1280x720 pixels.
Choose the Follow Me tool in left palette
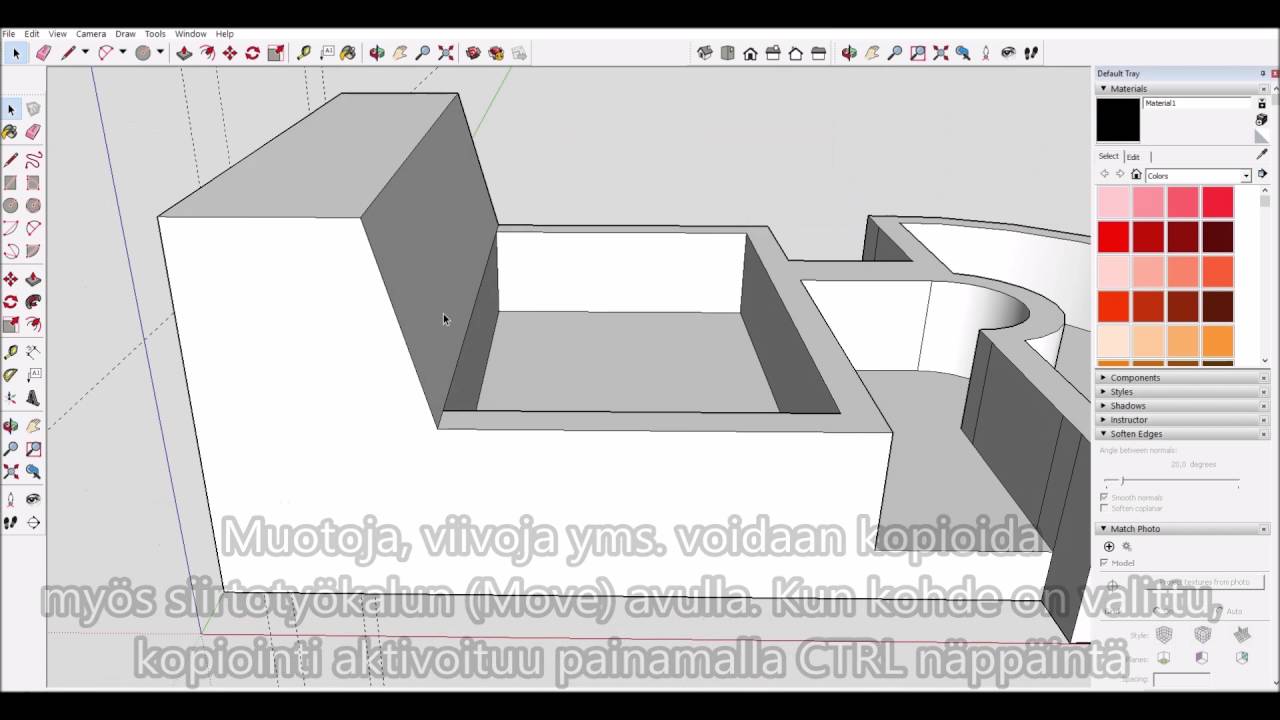pyautogui.click(x=33, y=301)
